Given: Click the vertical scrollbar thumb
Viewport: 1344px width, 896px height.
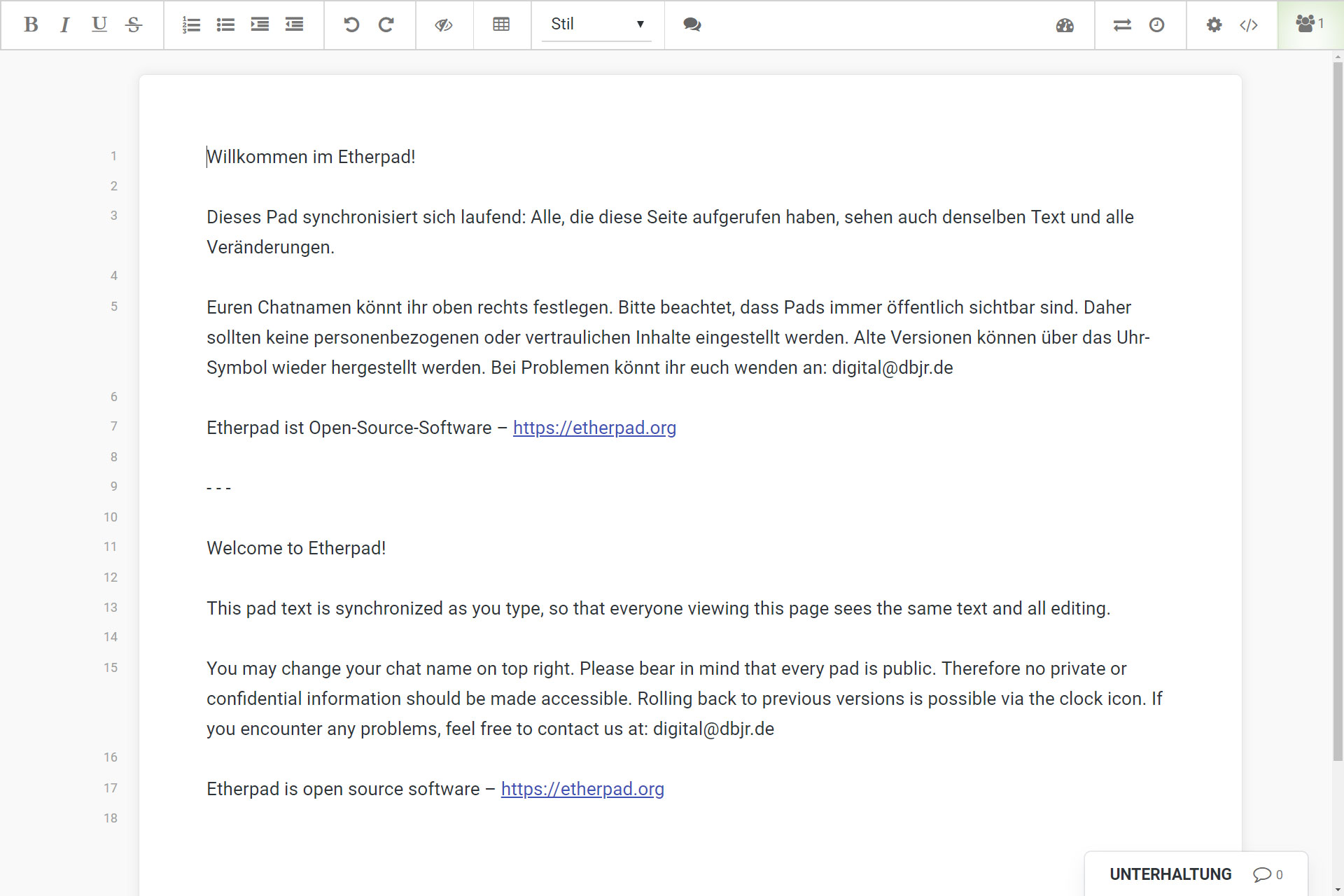Looking at the screenshot, I should (x=1338, y=412).
